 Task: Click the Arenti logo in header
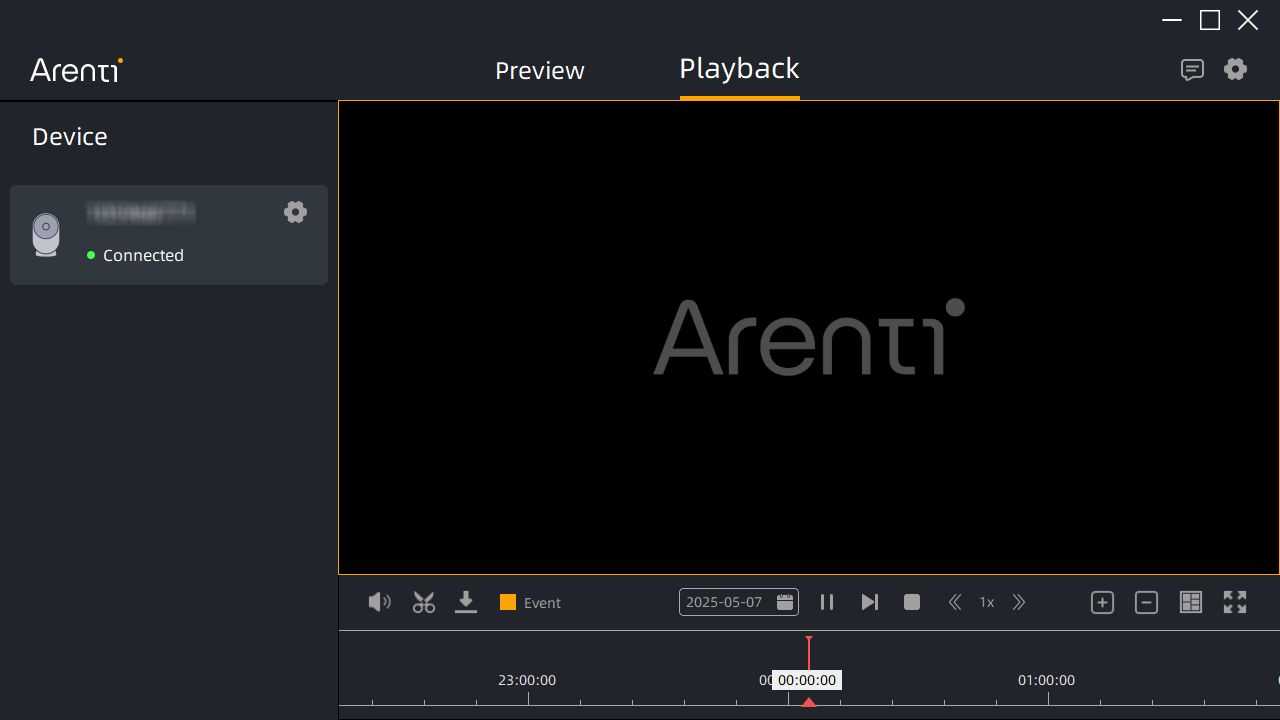[76, 69]
